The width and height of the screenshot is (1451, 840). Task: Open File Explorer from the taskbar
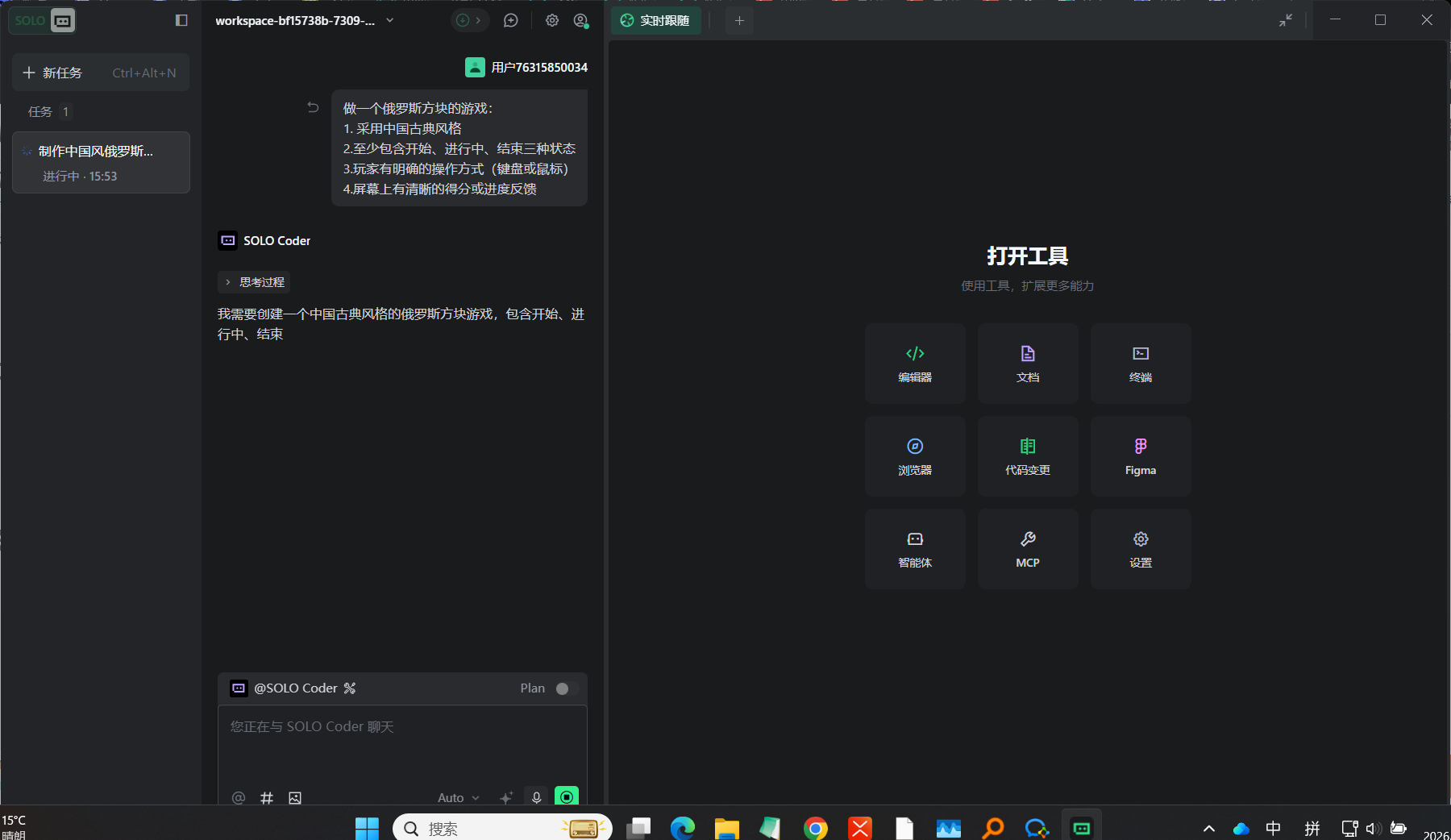727,828
